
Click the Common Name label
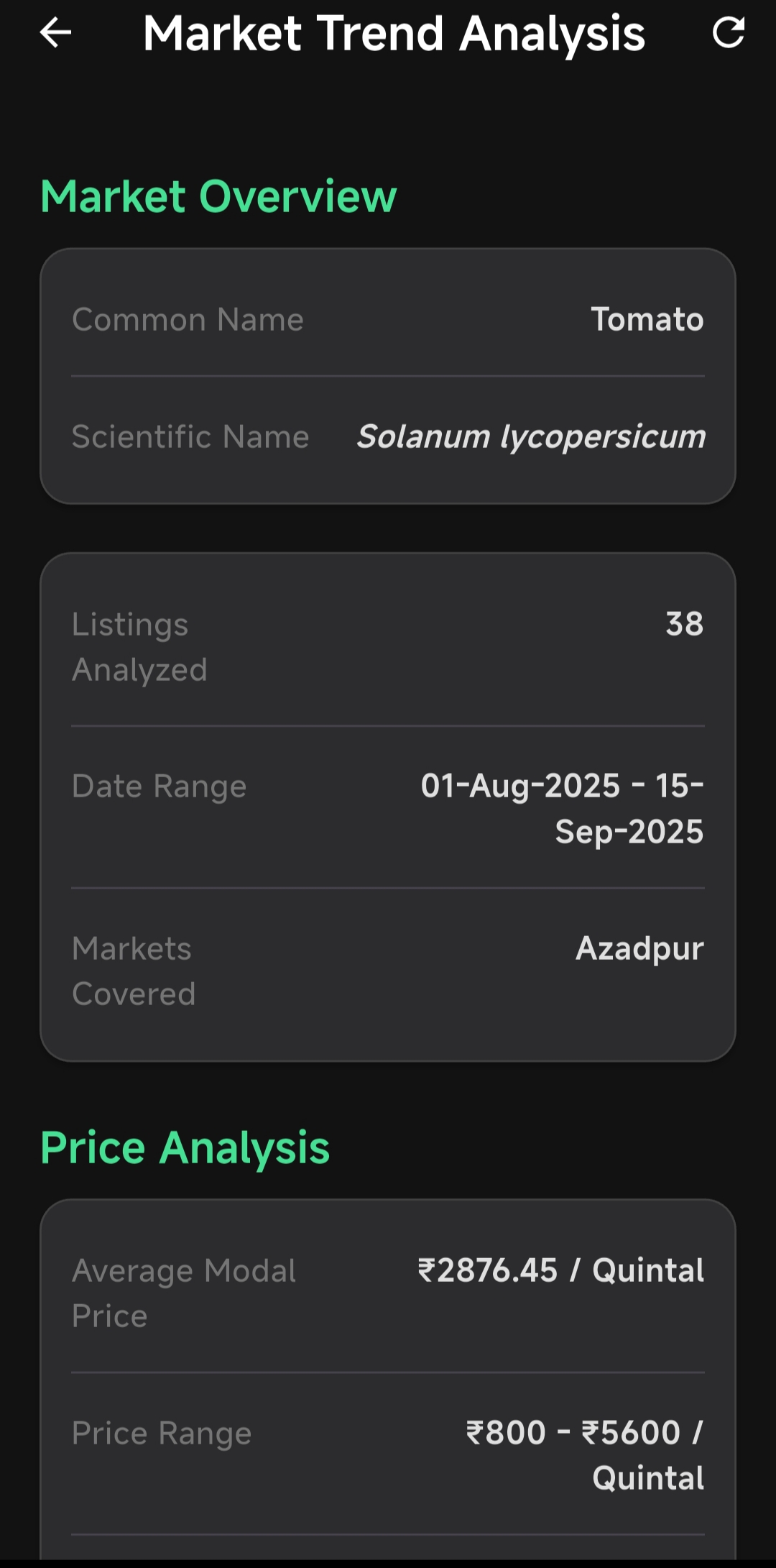(188, 320)
